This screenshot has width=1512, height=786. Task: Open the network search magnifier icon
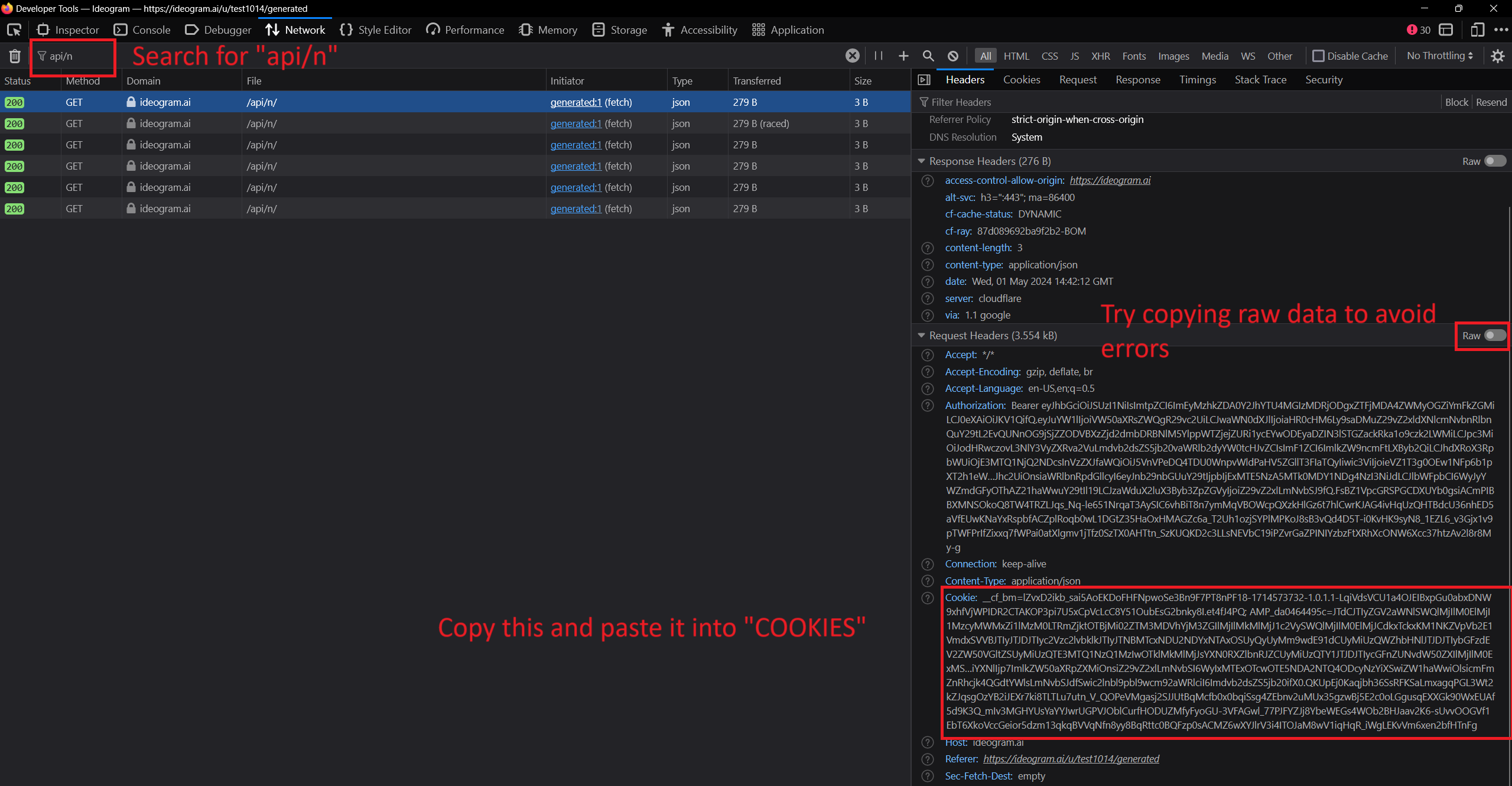928,56
